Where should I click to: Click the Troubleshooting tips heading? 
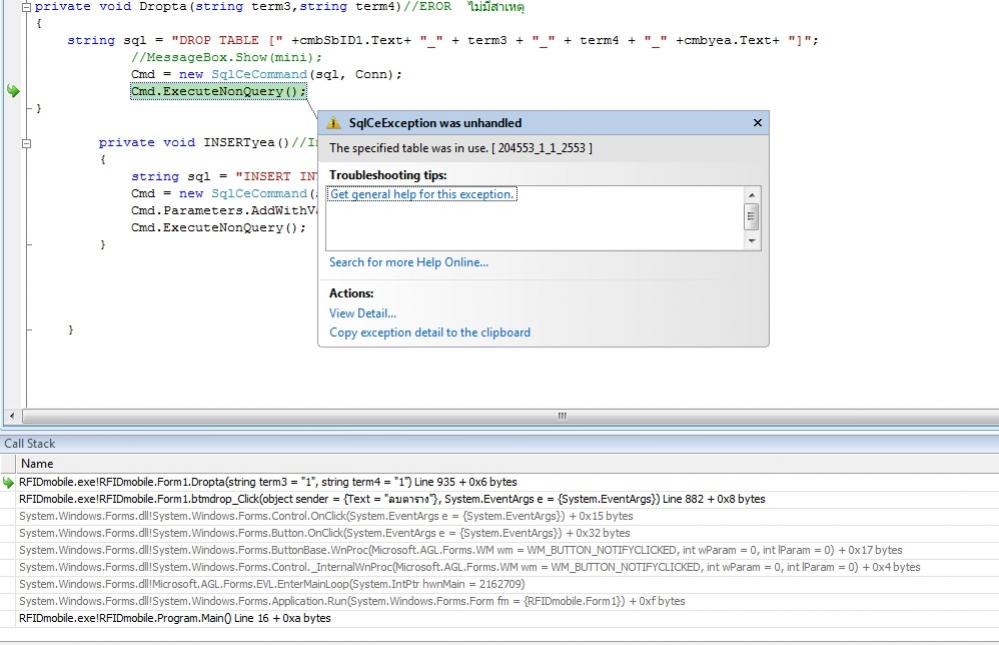tap(387, 175)
